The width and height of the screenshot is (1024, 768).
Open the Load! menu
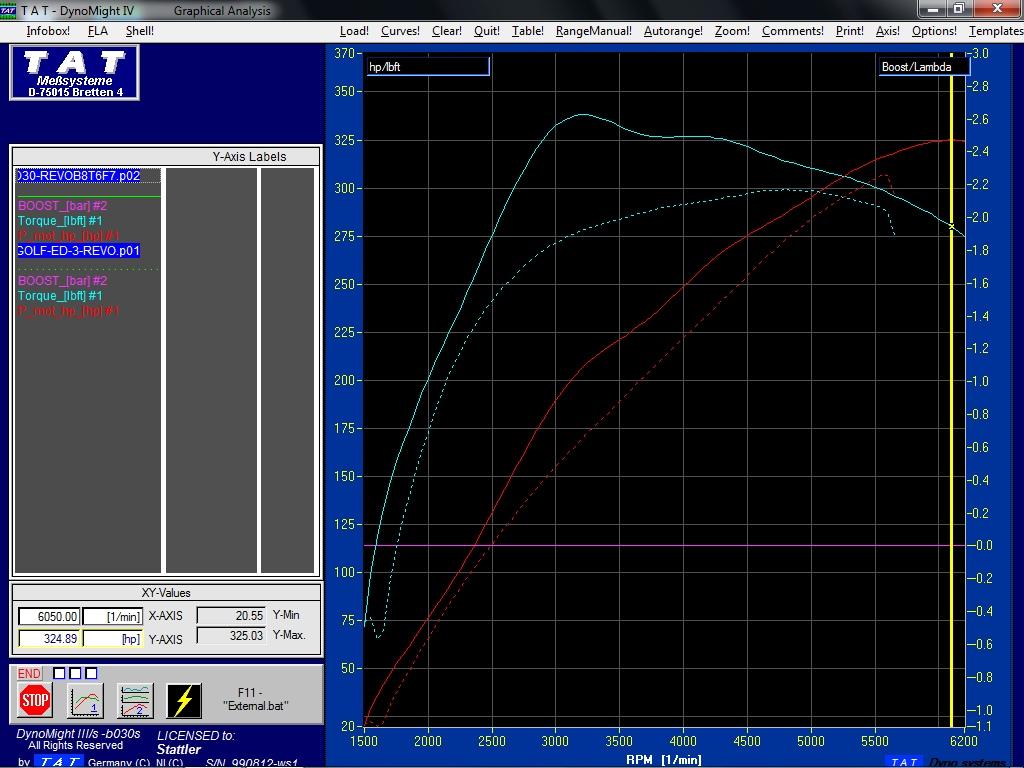click(354, 31)
